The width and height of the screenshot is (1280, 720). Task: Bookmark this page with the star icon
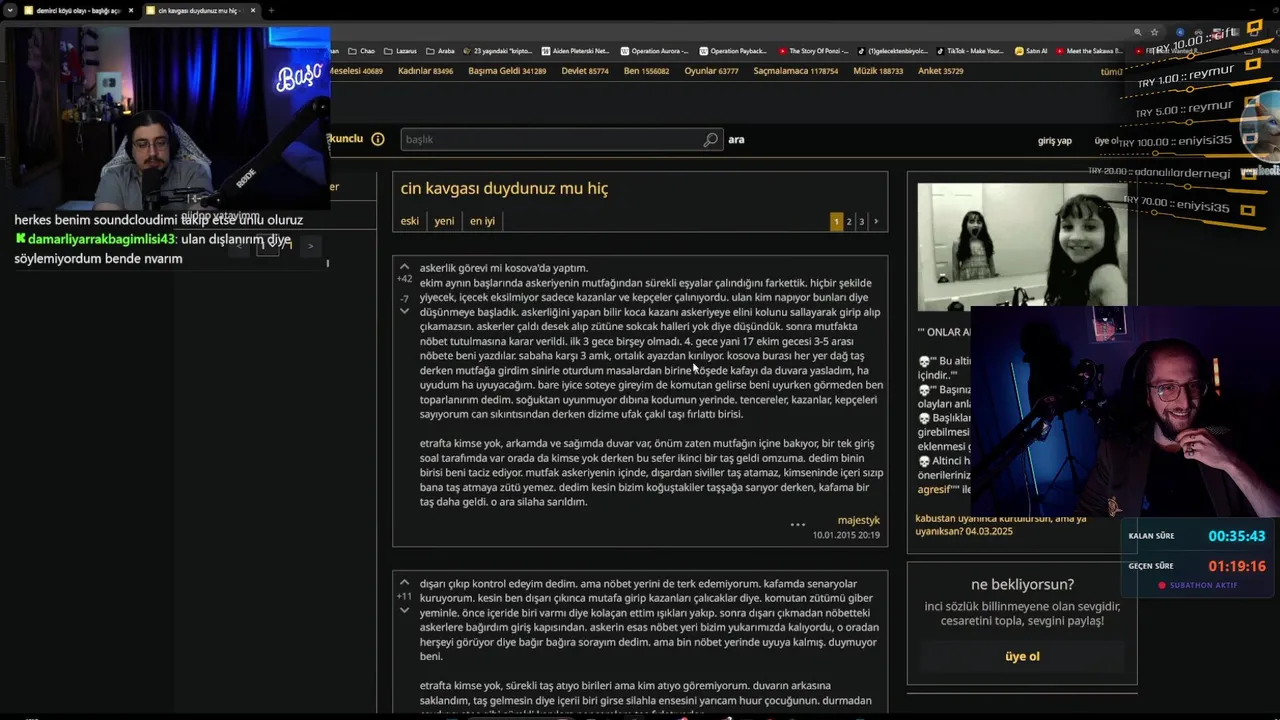(1155, 32)
